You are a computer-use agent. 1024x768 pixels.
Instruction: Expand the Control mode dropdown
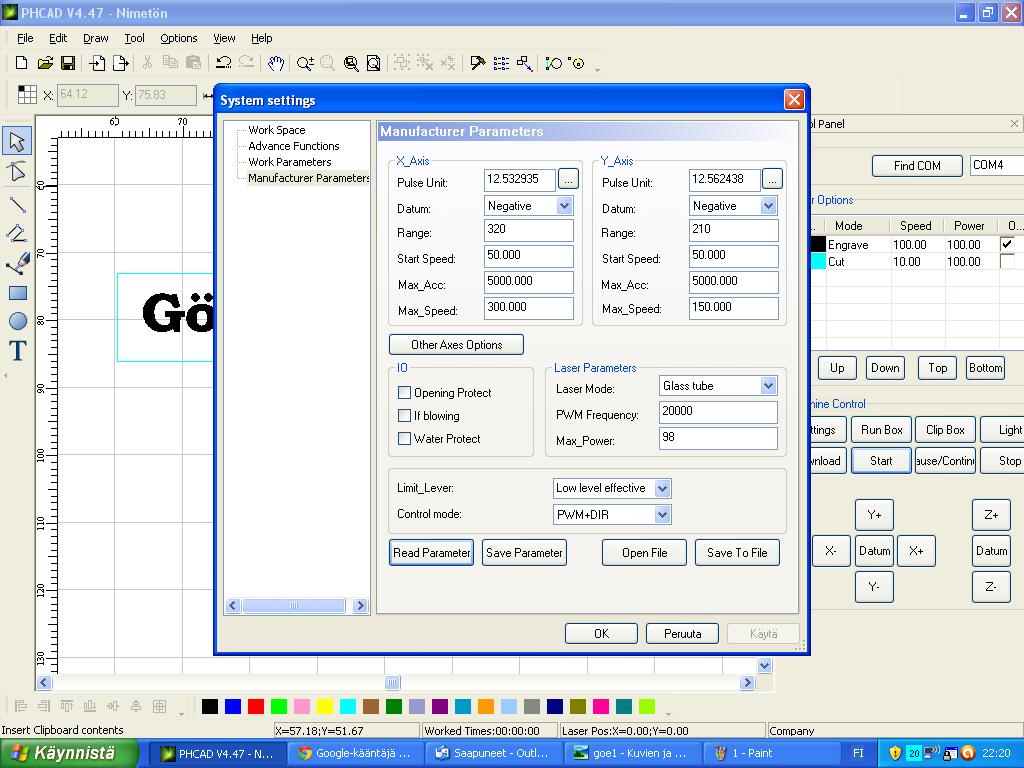point(661,514)
